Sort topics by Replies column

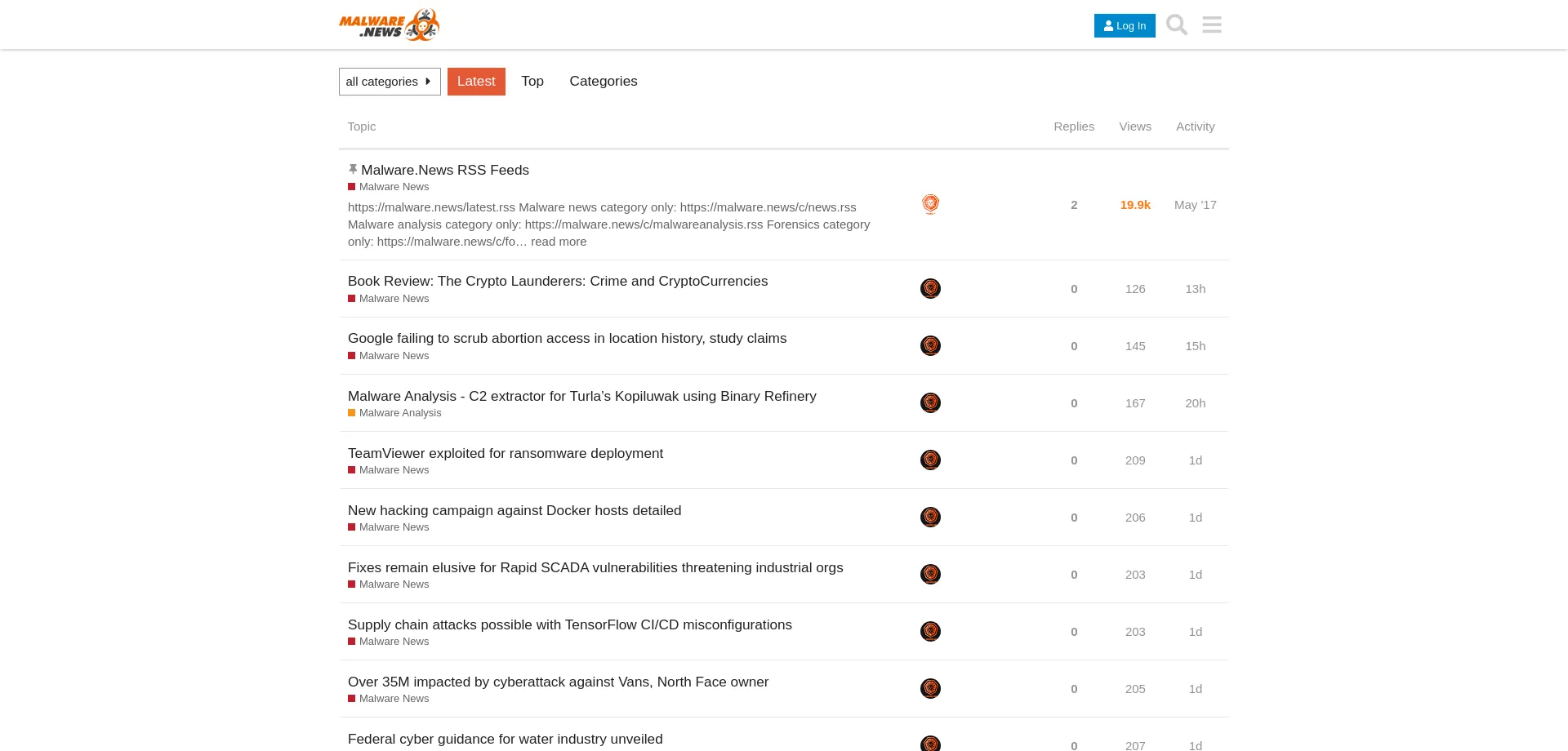pyautogui.click(x=1074, y=127)
